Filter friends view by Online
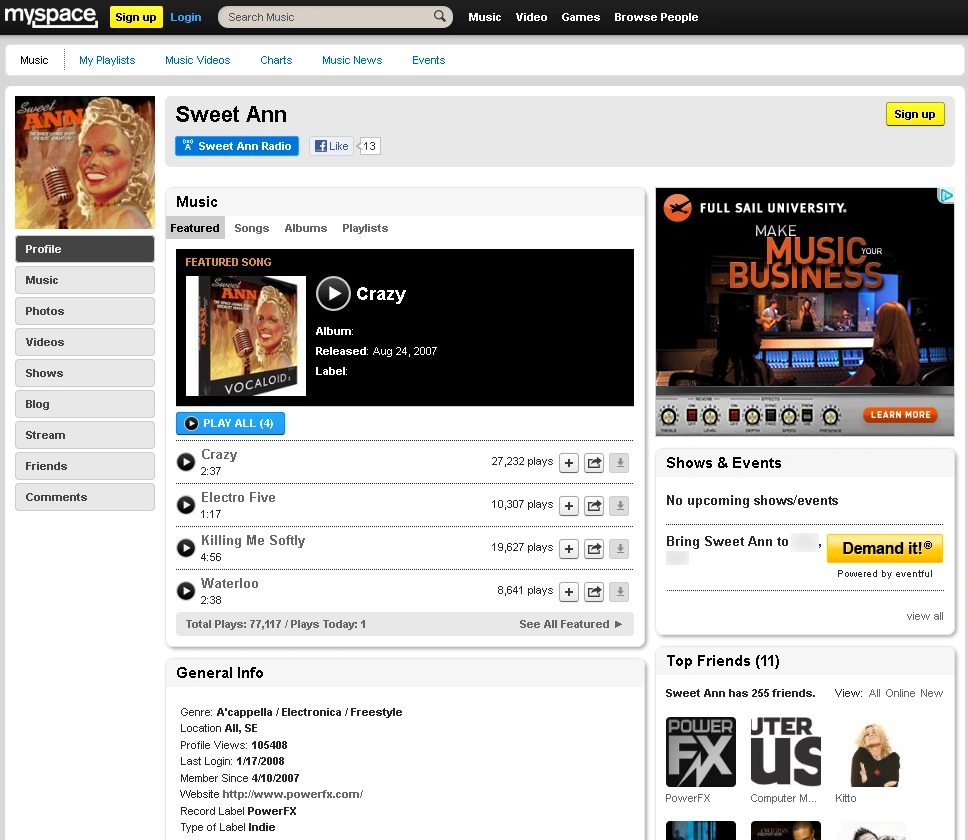This screenshot has width=968, height=840. (x=900, y=693)
